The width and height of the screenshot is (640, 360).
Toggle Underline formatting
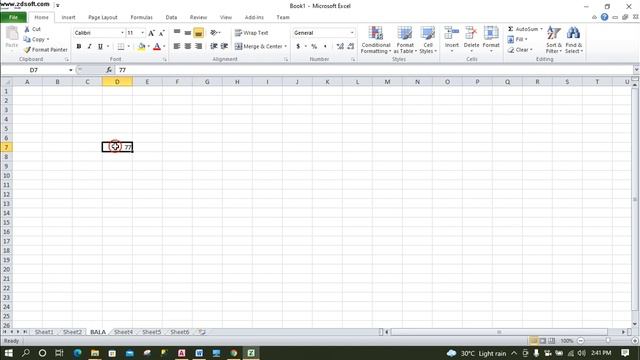[100, 47]
